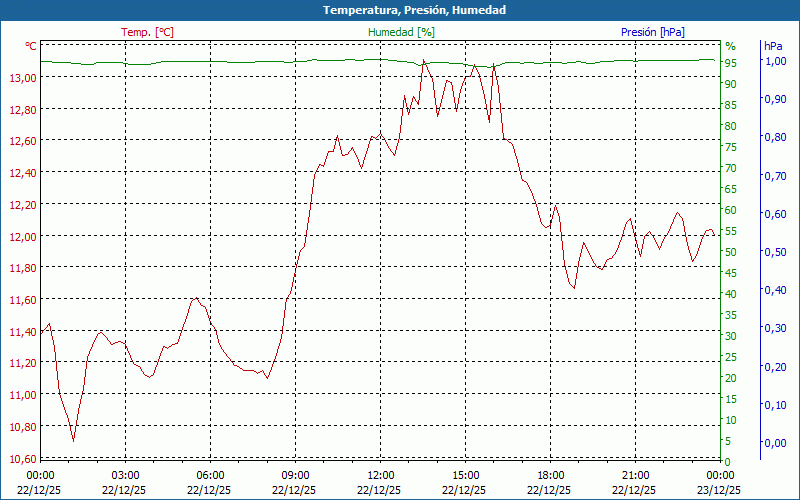Click the 09:00 time axis label
The width and height of the screenshot is (800, 500).
(295, 475)
